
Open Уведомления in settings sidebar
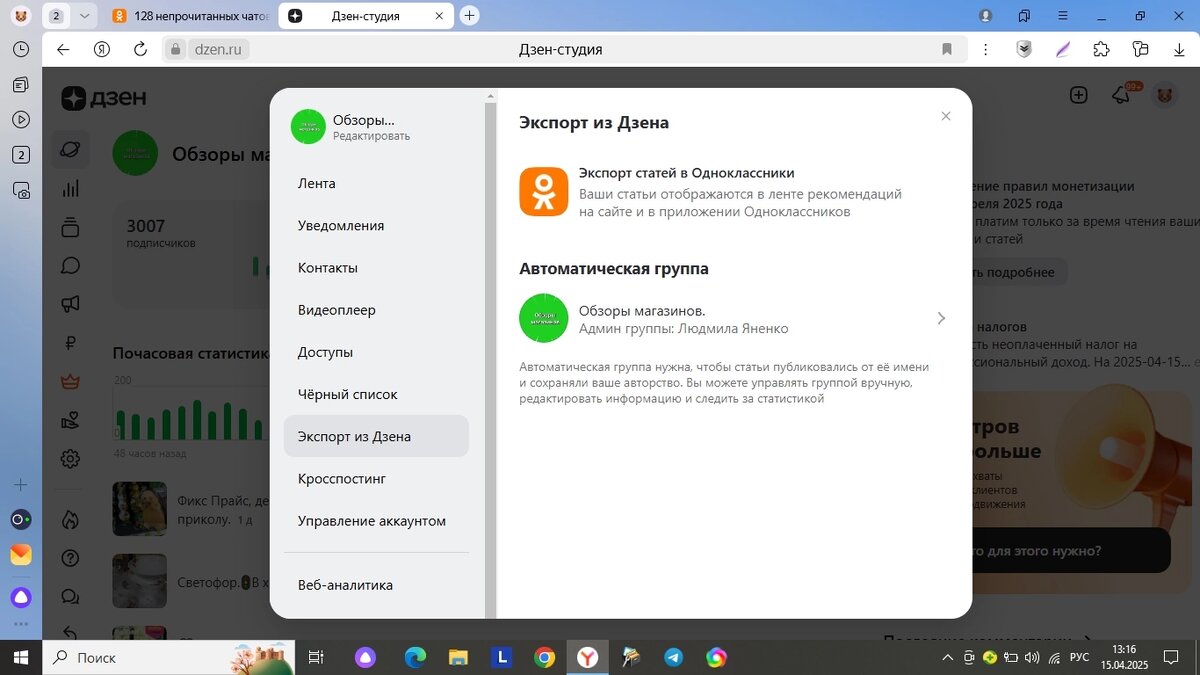[x=341, y=226]
